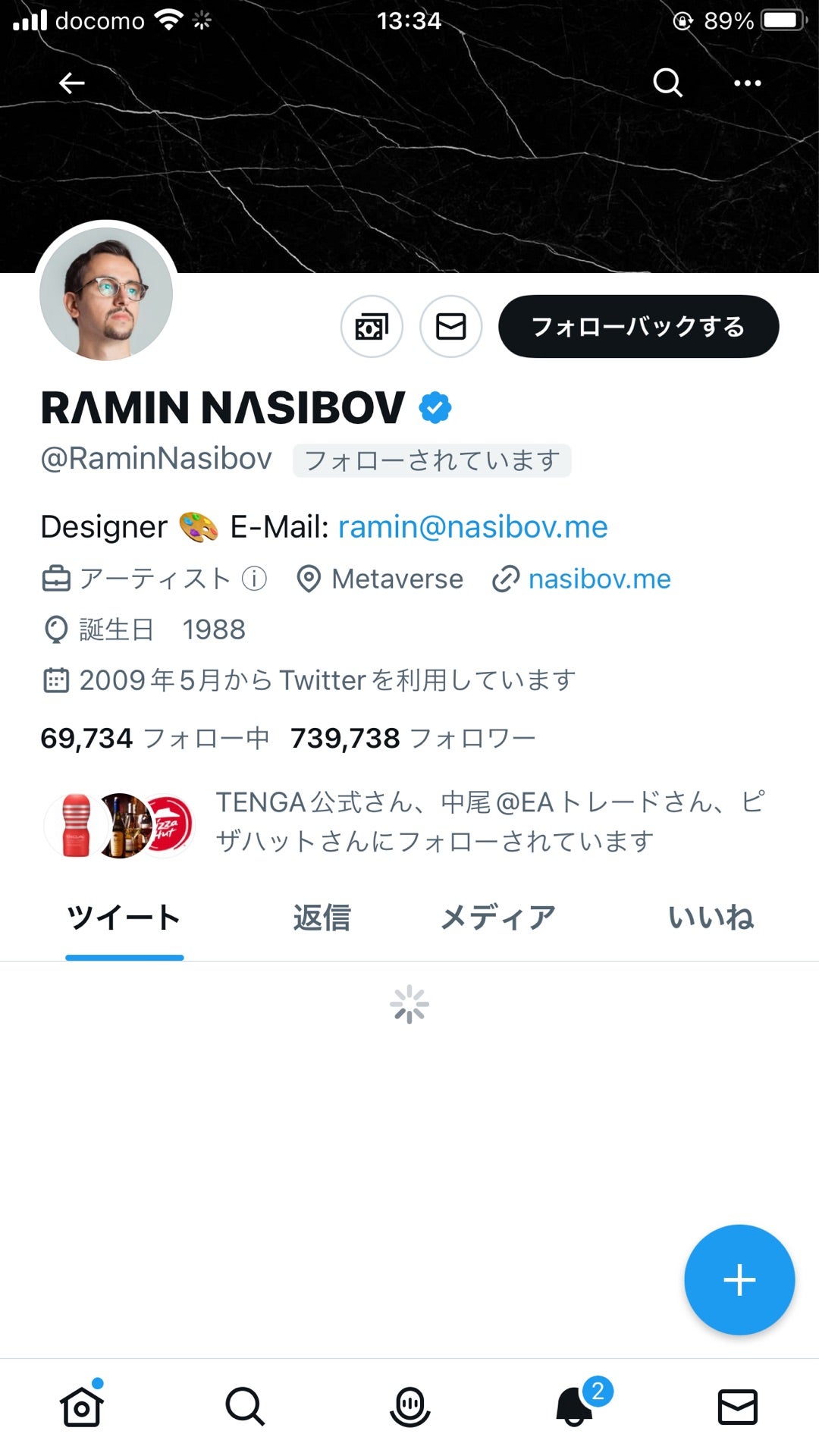Switch to the いいね tab

coord(711,918)
